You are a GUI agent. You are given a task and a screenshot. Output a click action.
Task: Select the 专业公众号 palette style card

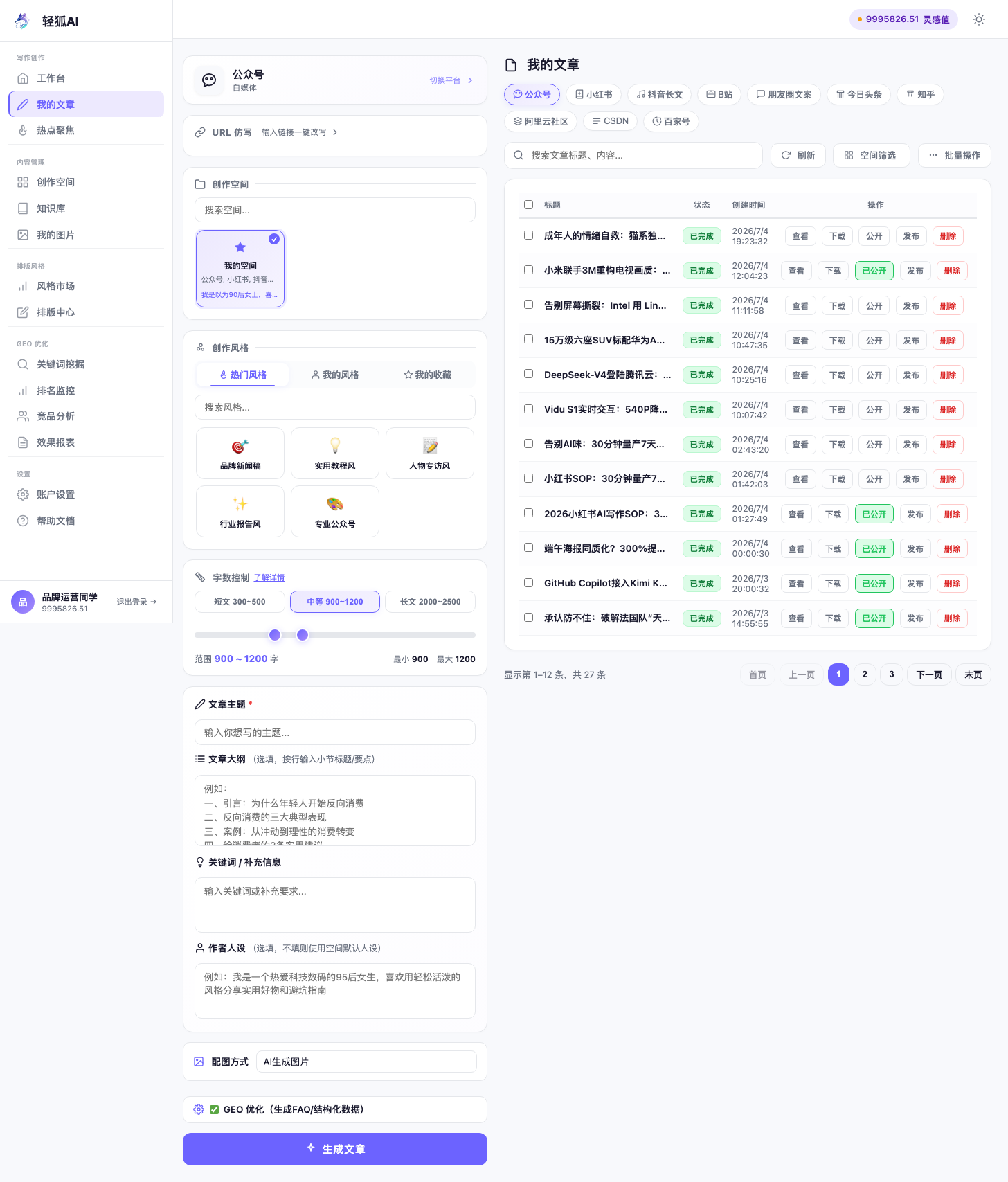click(335, 511)
